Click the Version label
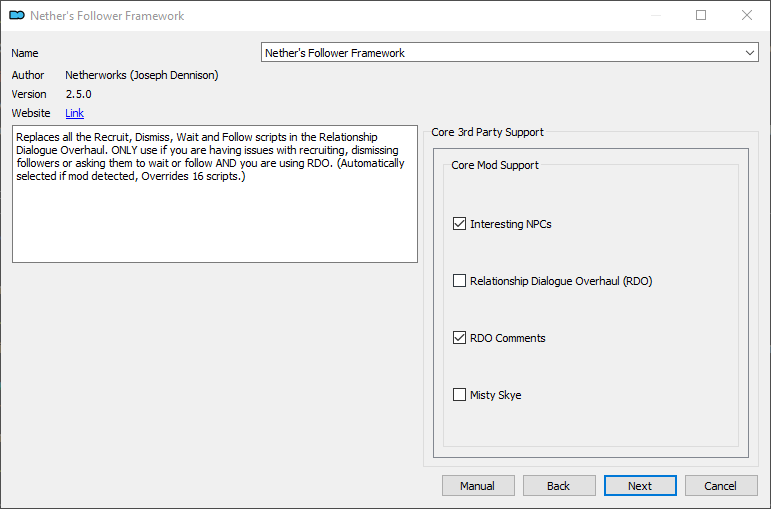The width and height of the screenshot is (771, 509). 29,94
